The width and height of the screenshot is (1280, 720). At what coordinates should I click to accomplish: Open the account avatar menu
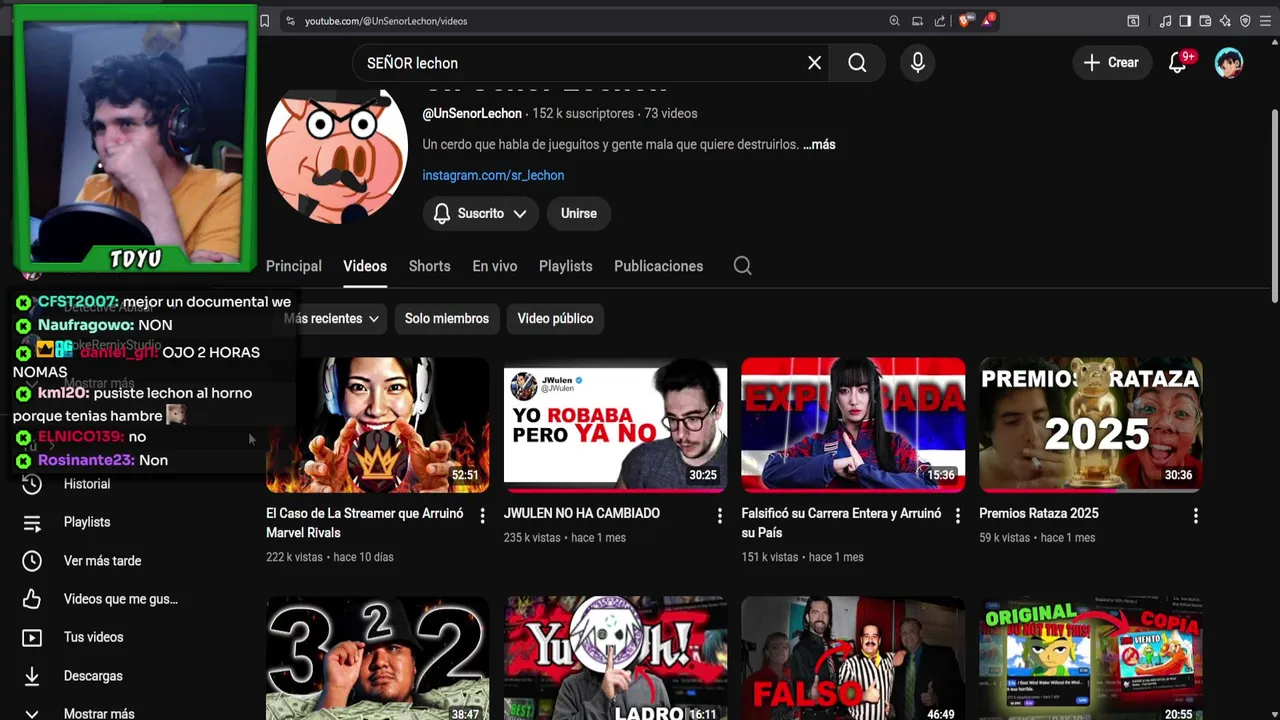click(x=1229, y=63)
